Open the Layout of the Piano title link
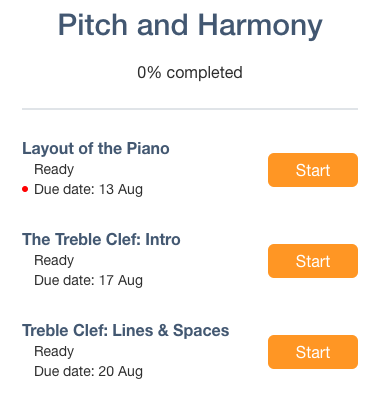The height and width of the screenshot is (395, 381). click(x=96, y=149)
